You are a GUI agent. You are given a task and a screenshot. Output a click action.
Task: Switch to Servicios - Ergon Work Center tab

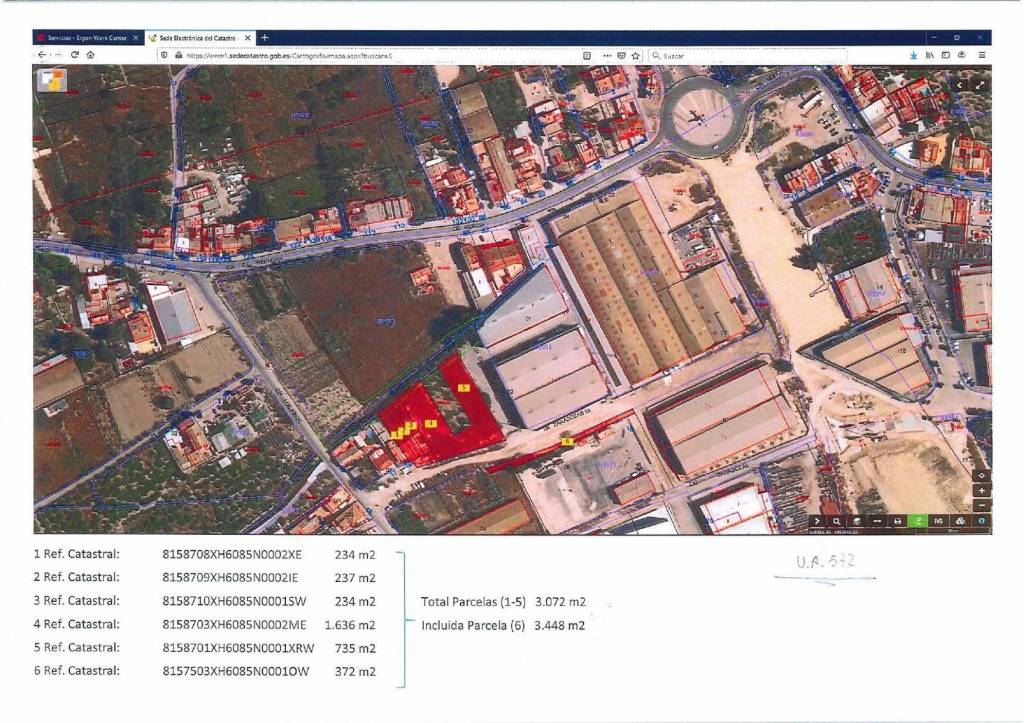tap(83, 38)
